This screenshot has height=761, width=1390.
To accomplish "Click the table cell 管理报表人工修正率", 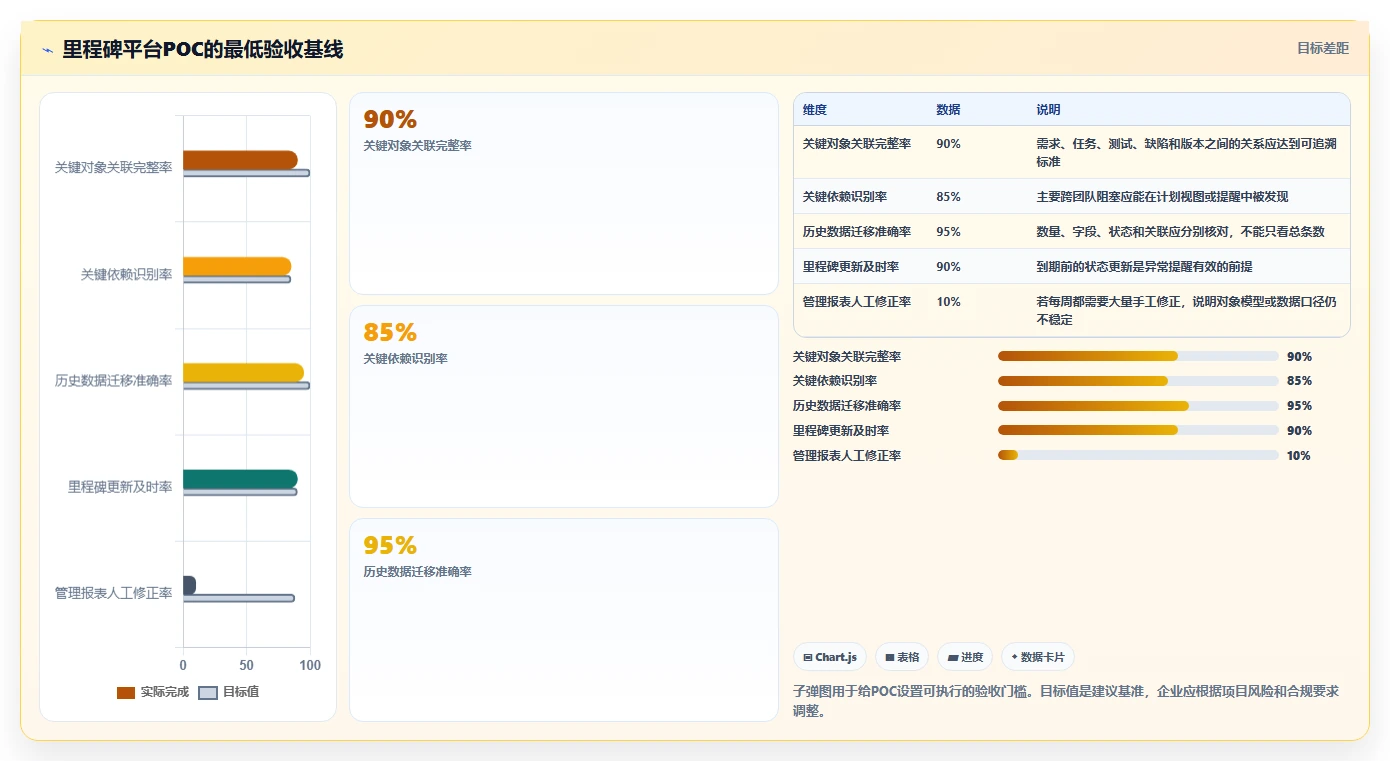I will pyautogui.click(x=857, y=302).
